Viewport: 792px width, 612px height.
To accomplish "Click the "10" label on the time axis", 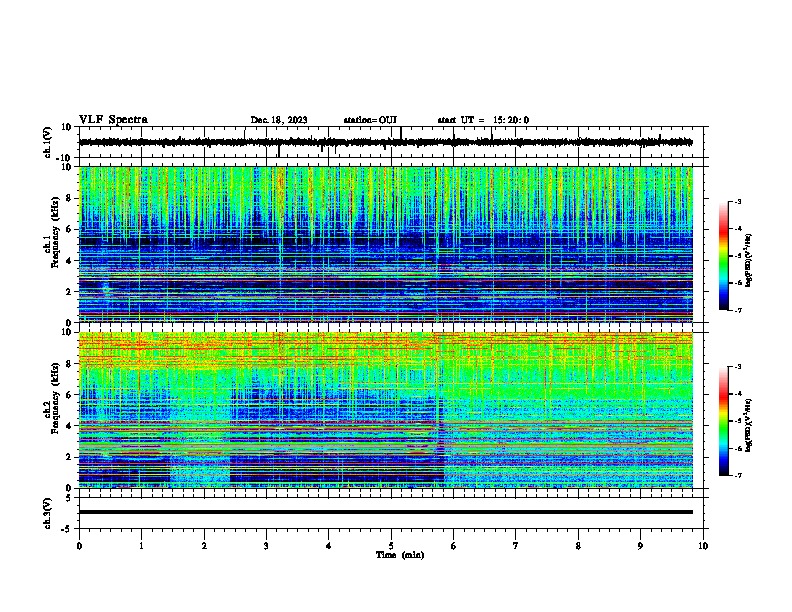I will point(703,546).
